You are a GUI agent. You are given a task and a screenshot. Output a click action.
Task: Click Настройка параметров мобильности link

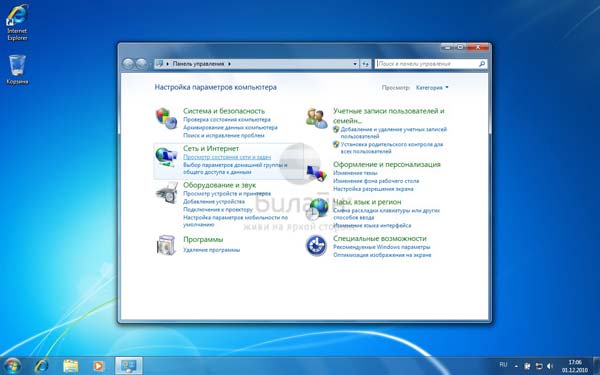[x=235, y=221]
